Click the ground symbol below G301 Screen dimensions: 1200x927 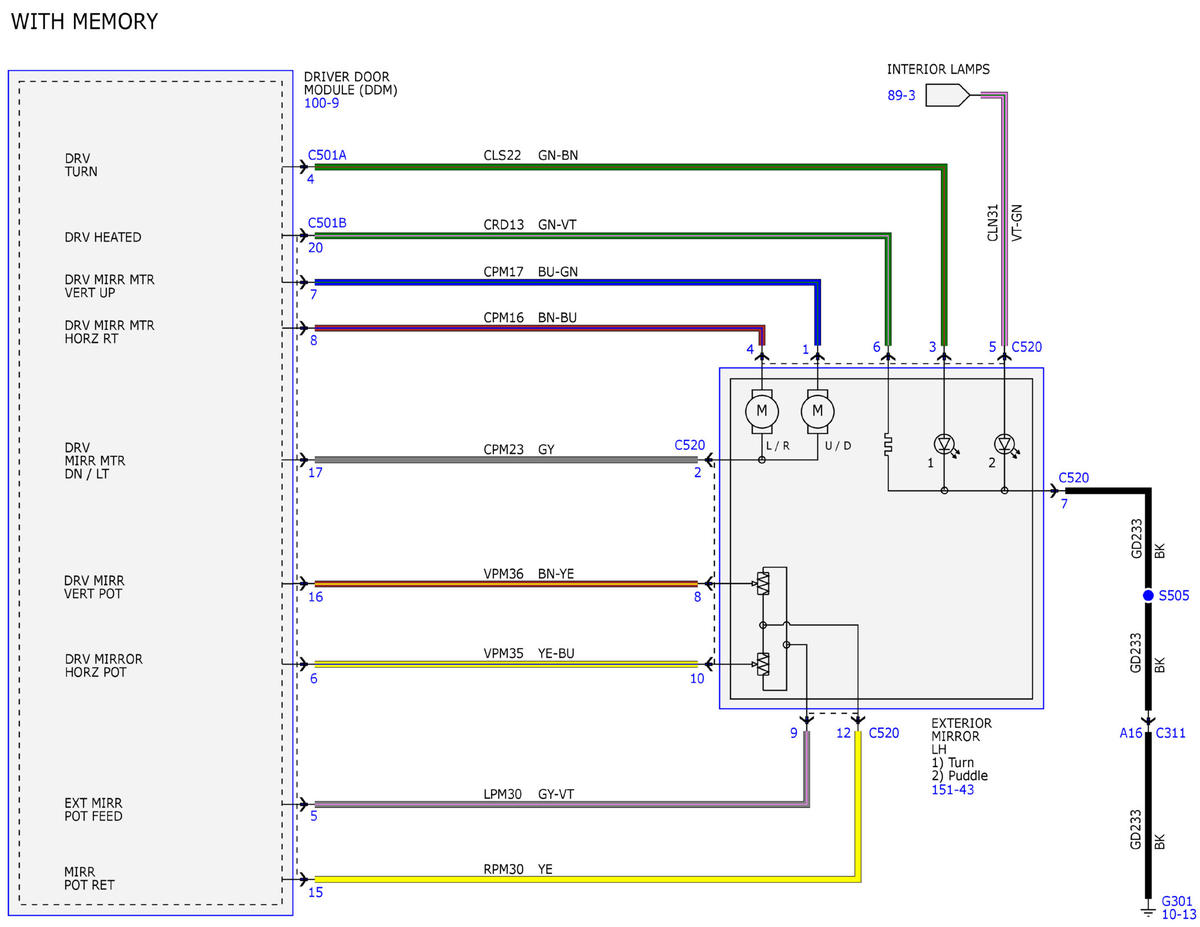[x=1149, y=911]
